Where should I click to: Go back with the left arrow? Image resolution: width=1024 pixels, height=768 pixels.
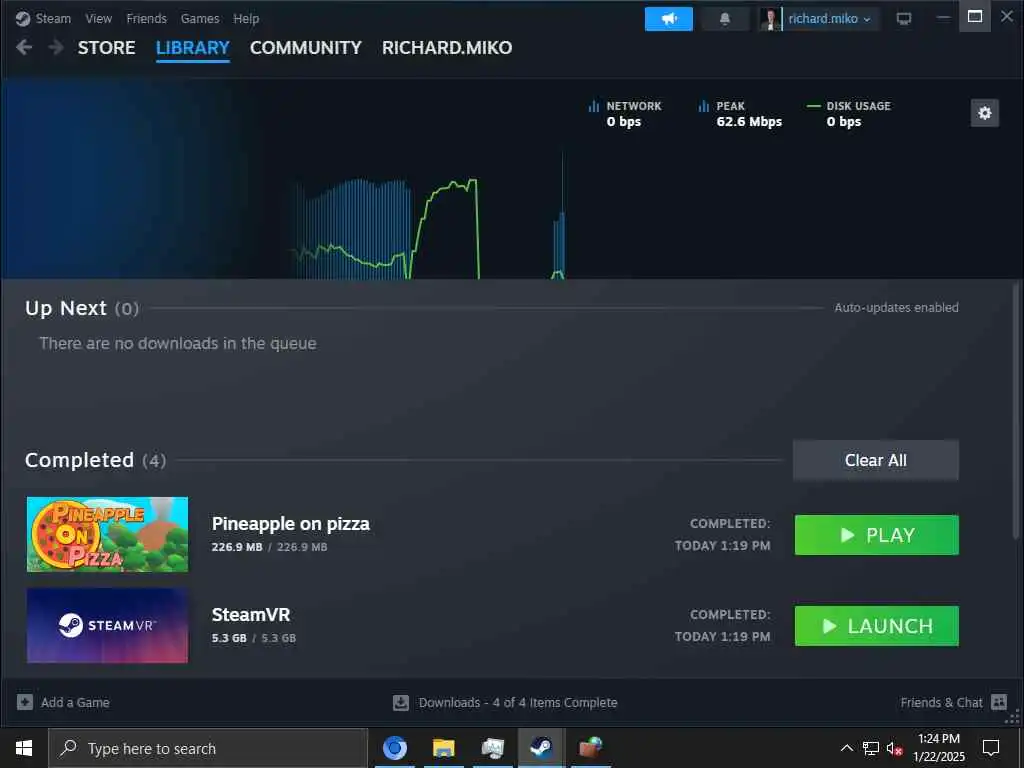pyautogui.click(x=24, y=47)
